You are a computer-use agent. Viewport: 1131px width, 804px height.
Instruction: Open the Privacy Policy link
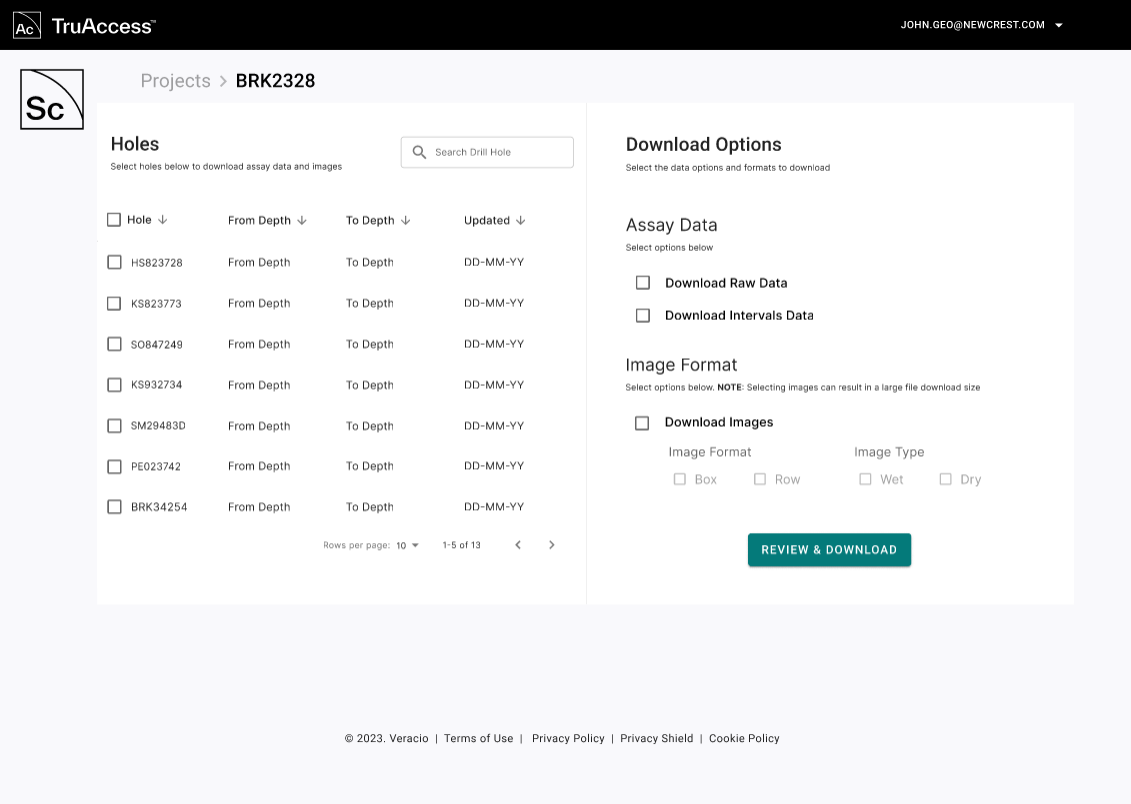pos(568,738)
